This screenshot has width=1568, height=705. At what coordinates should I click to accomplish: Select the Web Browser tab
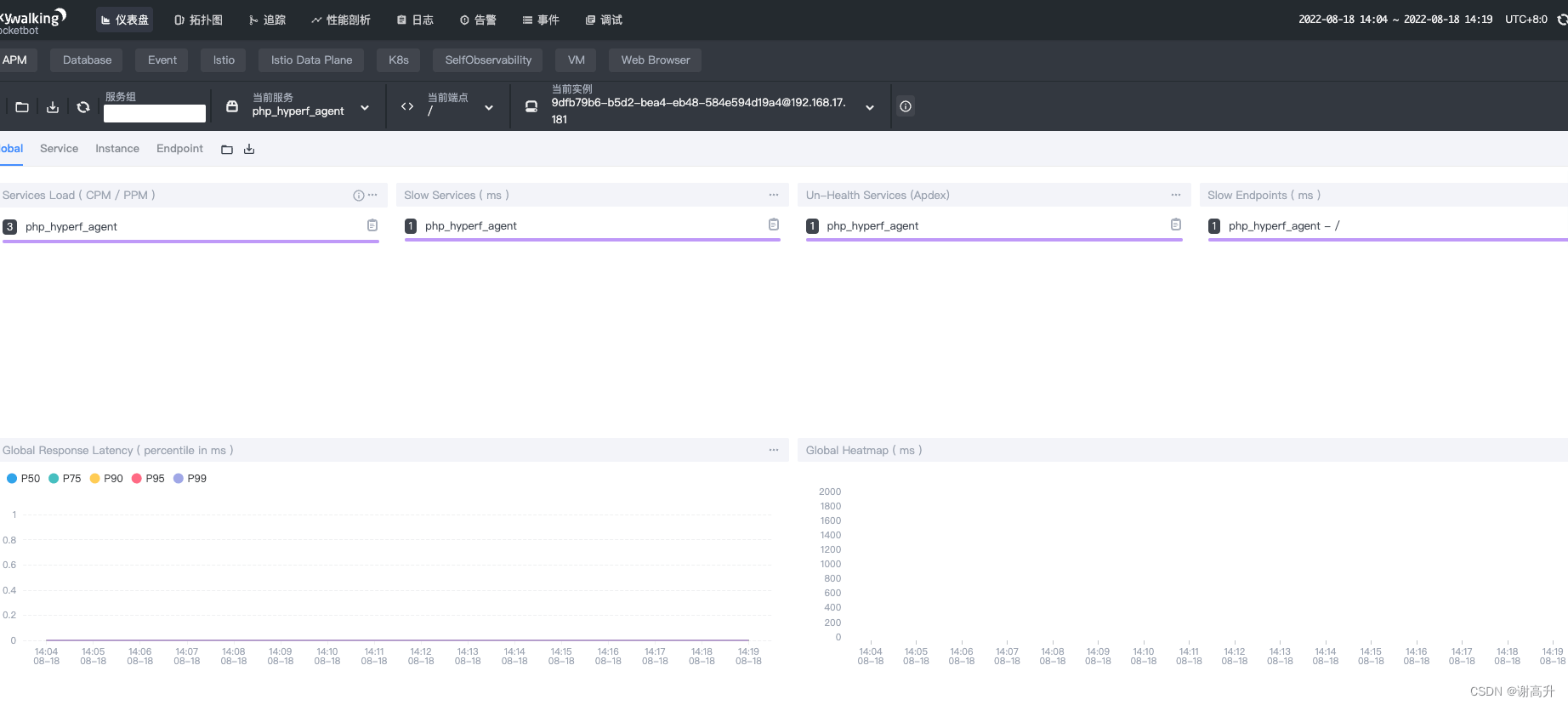tap(656, 60)
